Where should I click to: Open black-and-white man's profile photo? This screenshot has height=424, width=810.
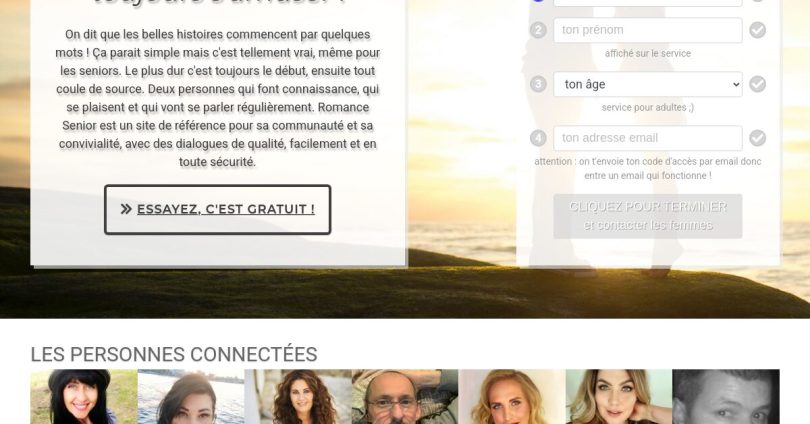tap(726, 397)
